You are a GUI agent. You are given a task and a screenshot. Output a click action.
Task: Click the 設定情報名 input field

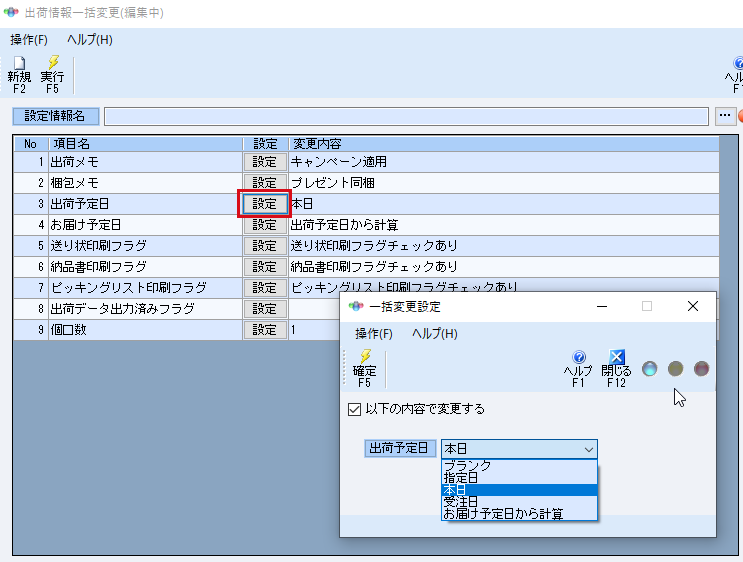point(406,116)
